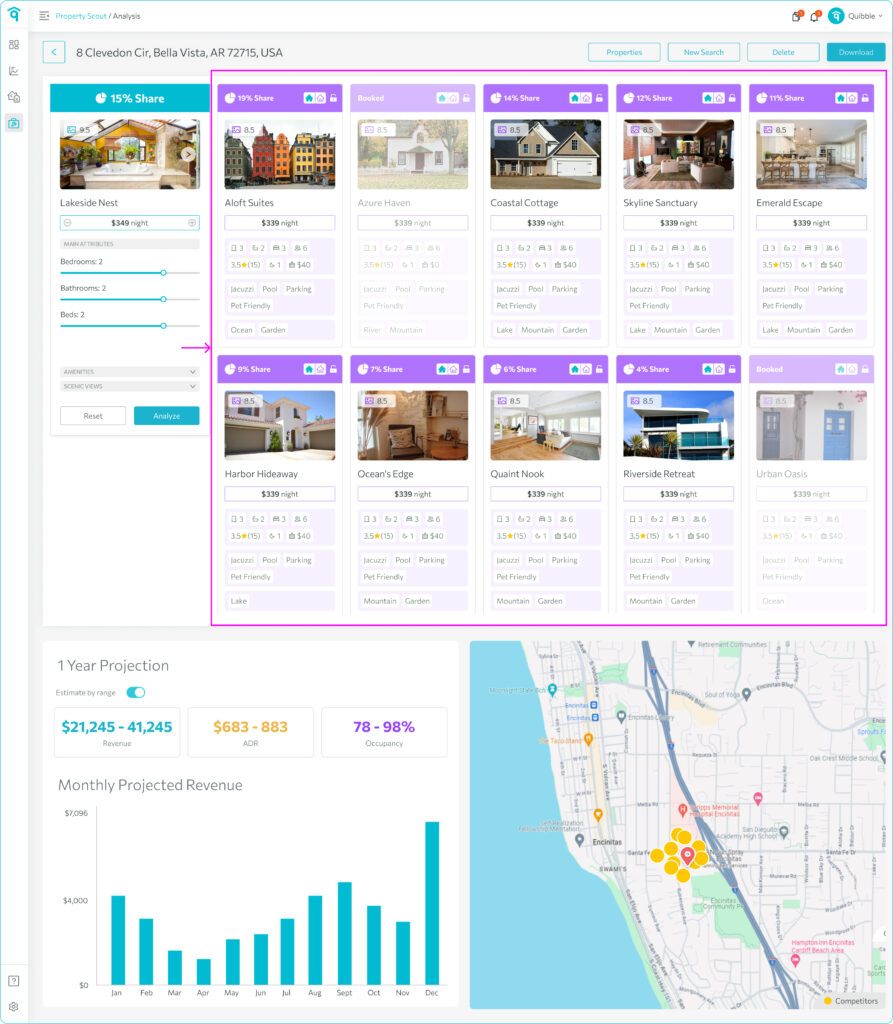
Task: Click the Riverside Retreat property name
Action: click(658, 474)
